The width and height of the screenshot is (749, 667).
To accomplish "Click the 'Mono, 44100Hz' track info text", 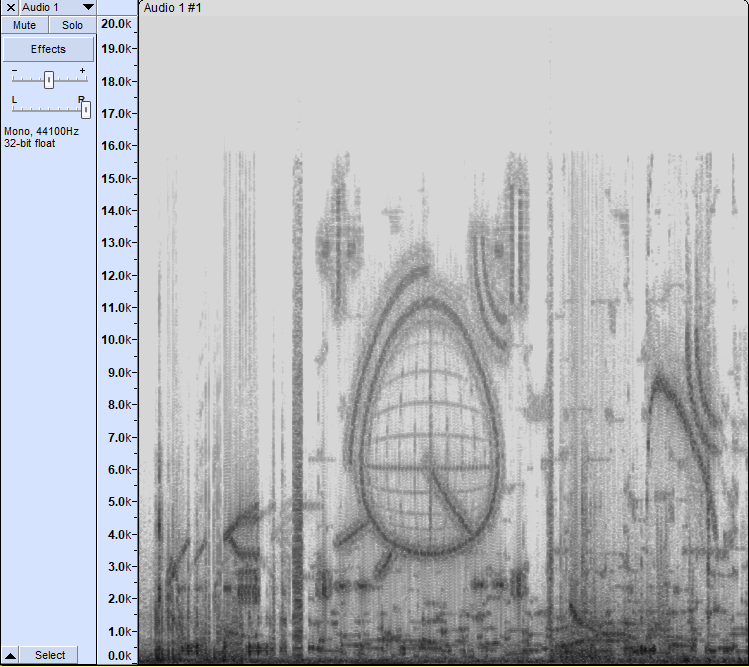I will coord(42,131).
